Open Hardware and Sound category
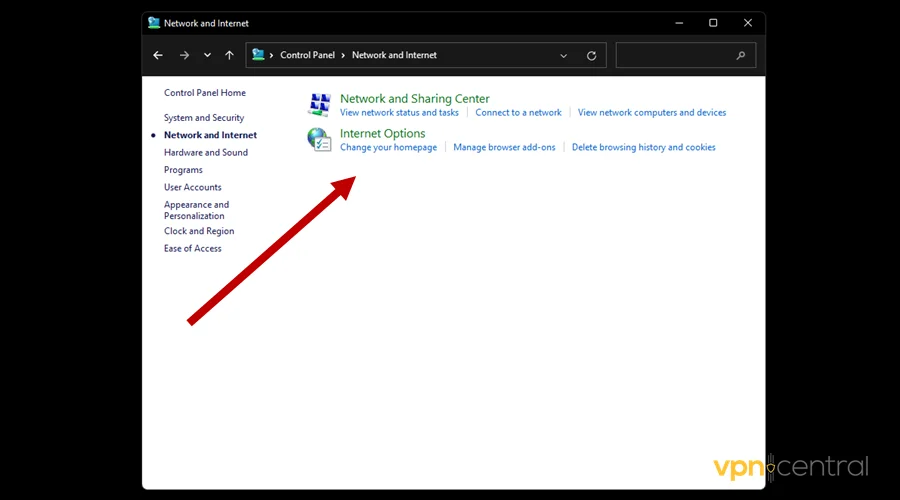This screenshot has width=900, height=500. click(206, 152)
